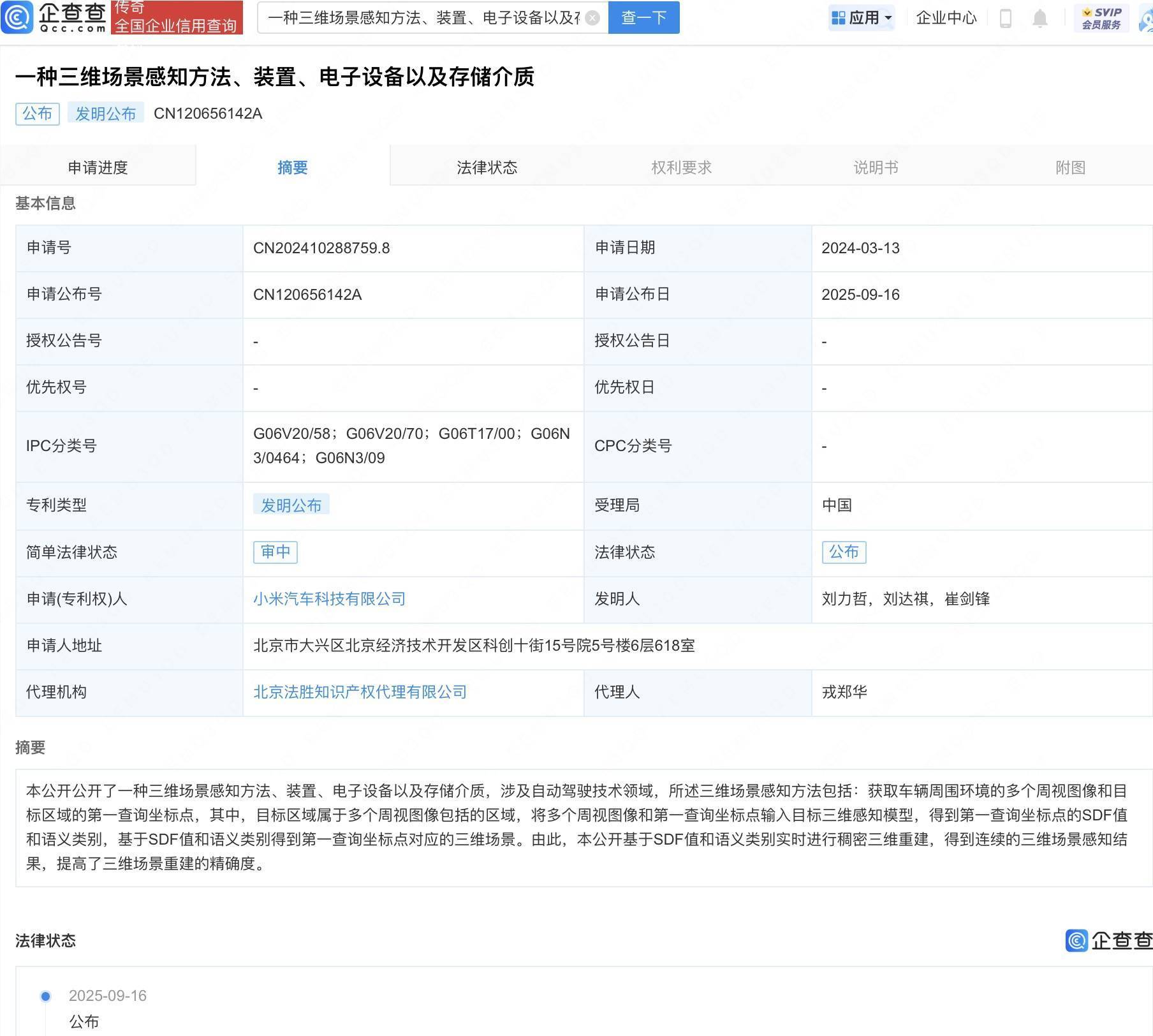Open 企业中心 menu item
The width and height of the screenshot is (1153, 1036).
pyautogui.click(x=946, y=18)
